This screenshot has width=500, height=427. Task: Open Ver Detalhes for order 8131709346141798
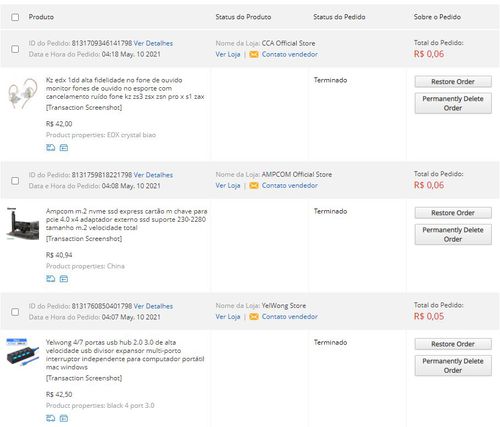click(x=153, y=43)
